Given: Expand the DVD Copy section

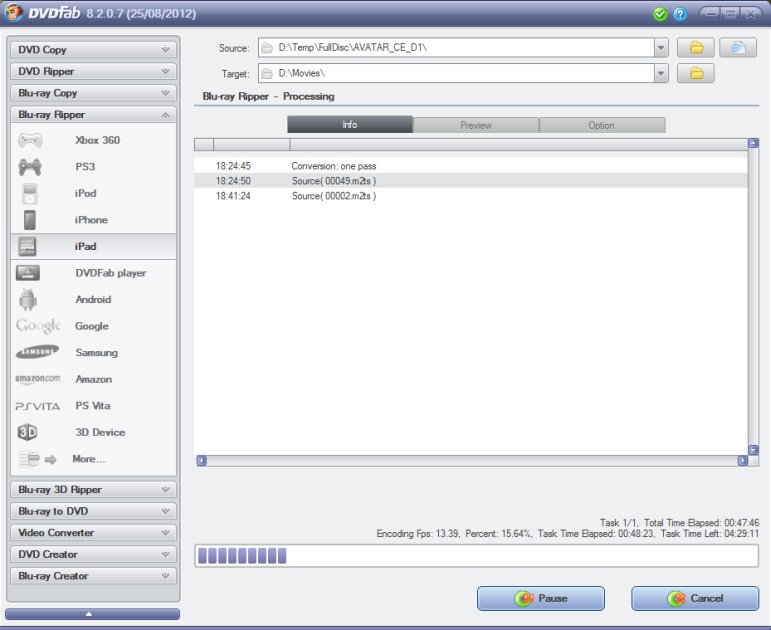Looking at the screenshot, I should tap(93, 50).
